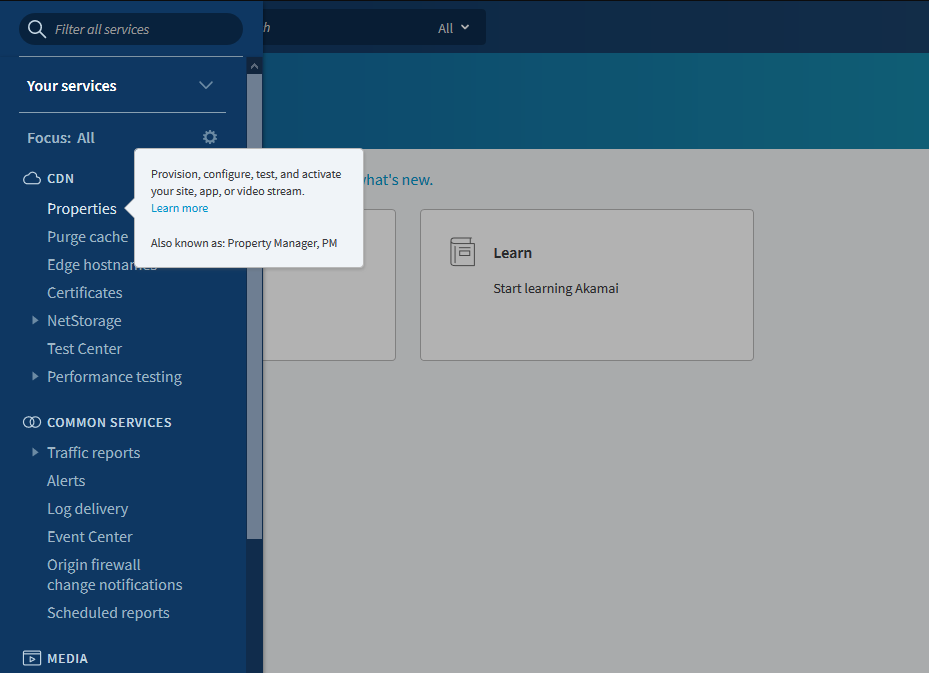Open the Start learning Akamai card
The height and width of the screenshot is (673, 929).
click(586, 285)
